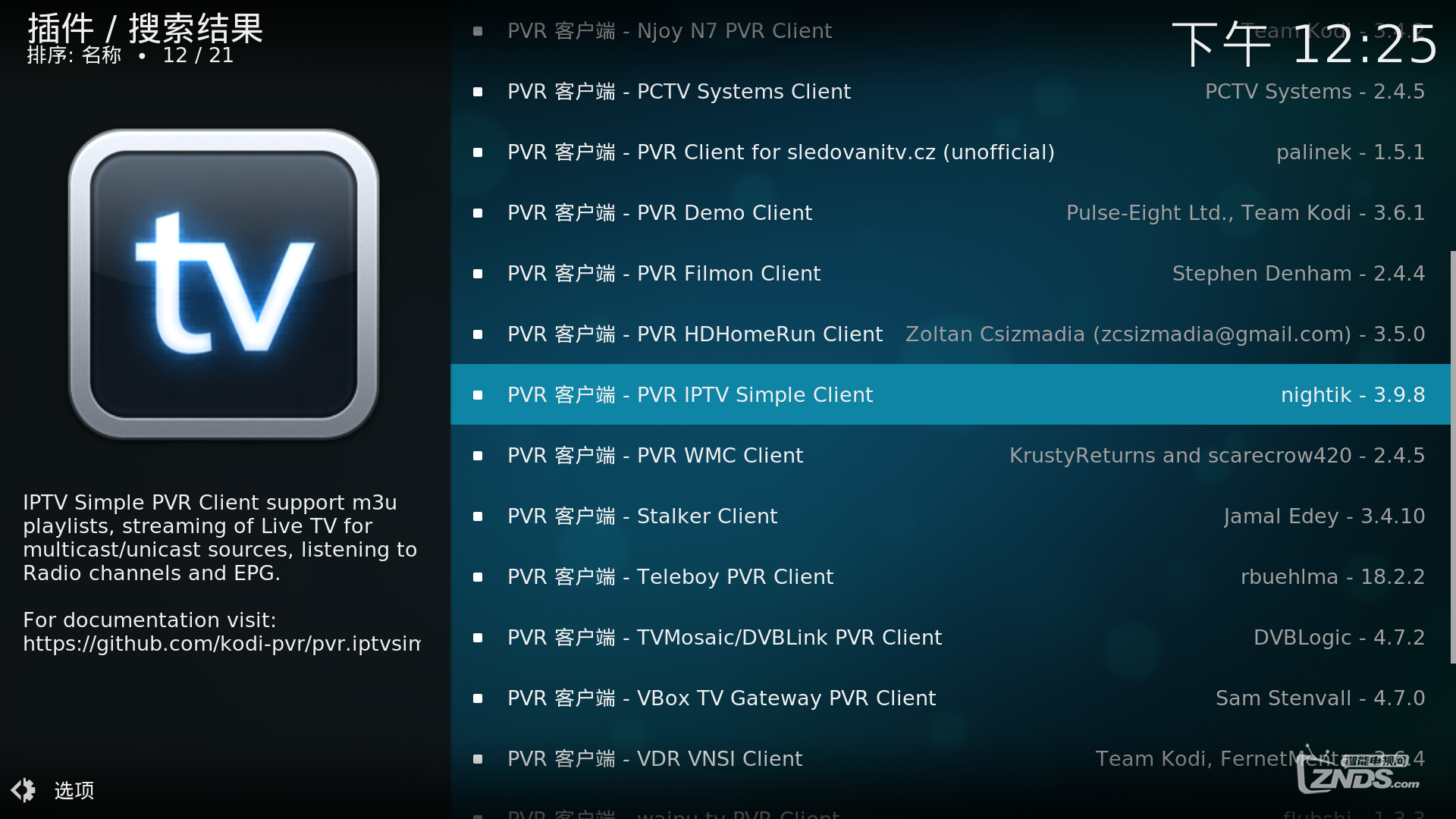Select the PVR HDHomeRun Client entry
Image resolution: width=1456 pixels, height=819 pixels.
[950, 334]
